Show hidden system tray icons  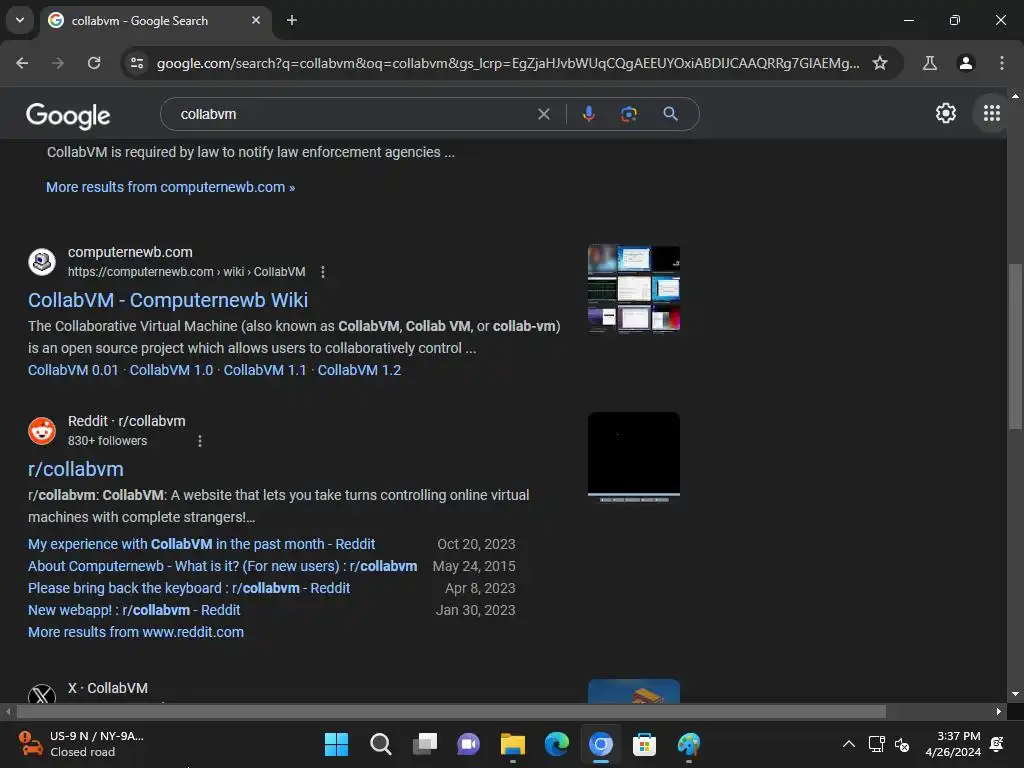click(848, 744)
